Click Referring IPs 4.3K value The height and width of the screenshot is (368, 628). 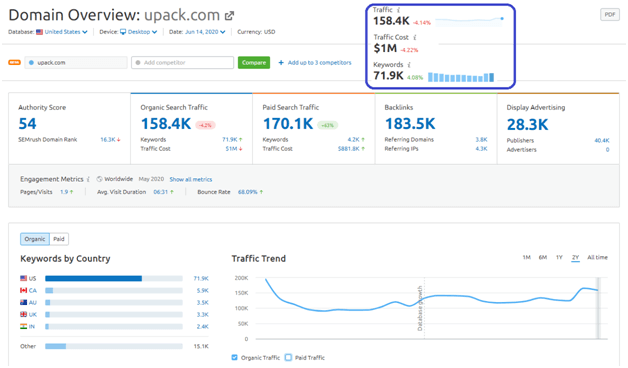(x=481, y=149)
